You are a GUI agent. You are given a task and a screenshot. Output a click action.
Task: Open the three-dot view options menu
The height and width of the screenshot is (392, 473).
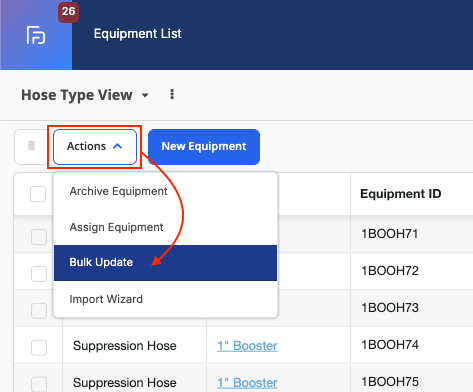point(172,94)
